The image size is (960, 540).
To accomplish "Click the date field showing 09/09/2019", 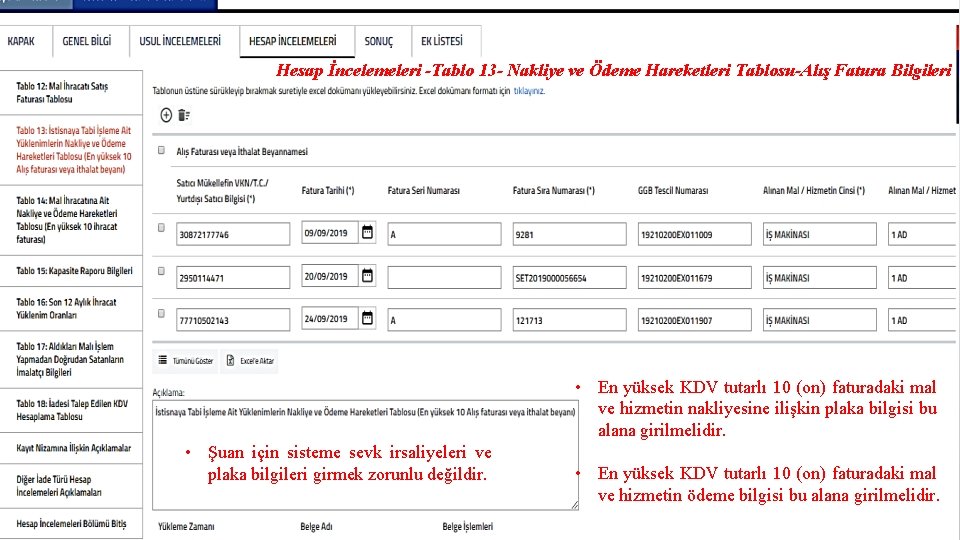I will point(329,233).
